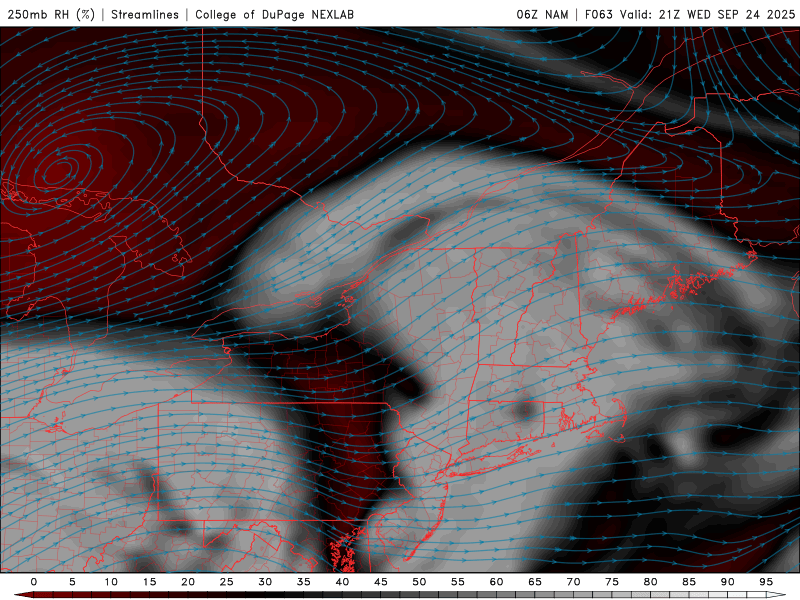800x600 pixels.
Task: Click the "25" label on the color scale
Action: 227,582
